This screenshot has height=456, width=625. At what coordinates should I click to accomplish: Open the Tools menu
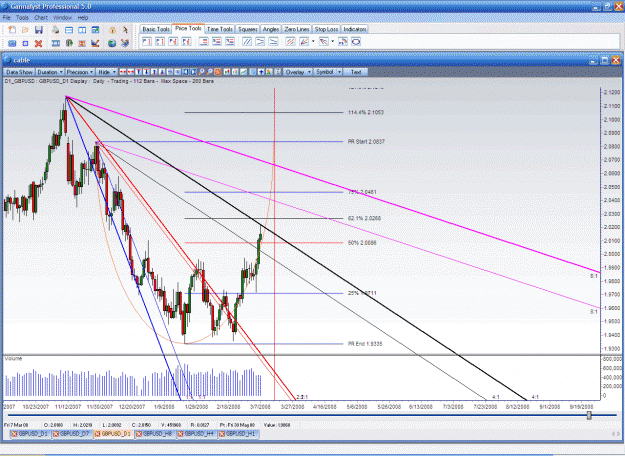[x=22, y=18]
